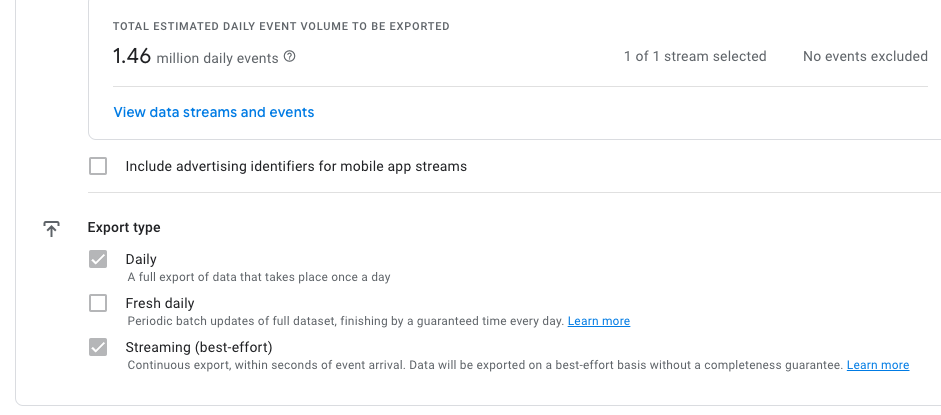Toggle the Streaming (best-effort) checkbox
This screenshot has width=941, height=415.
(98, 347)
